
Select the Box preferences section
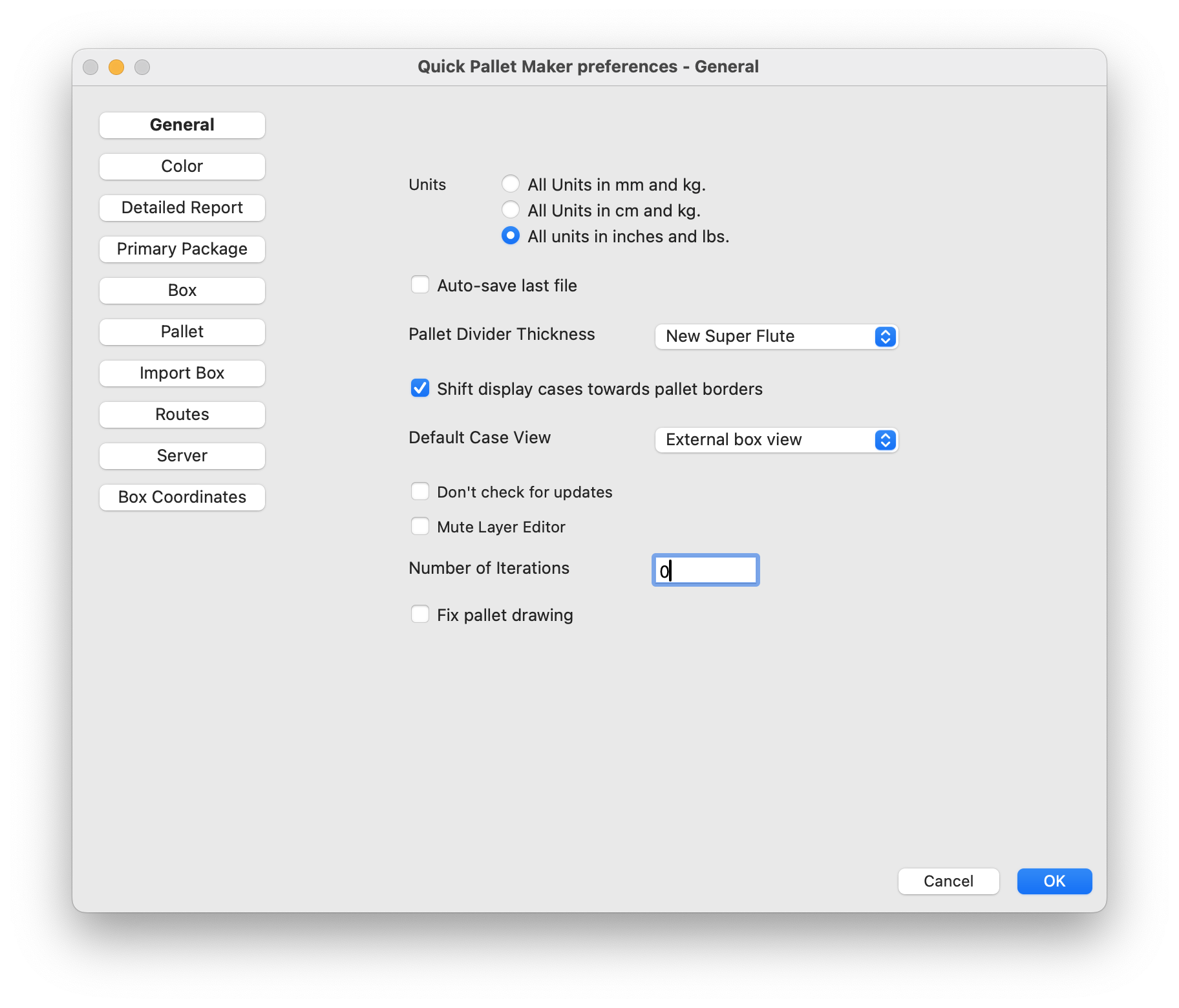coord(182,291)
